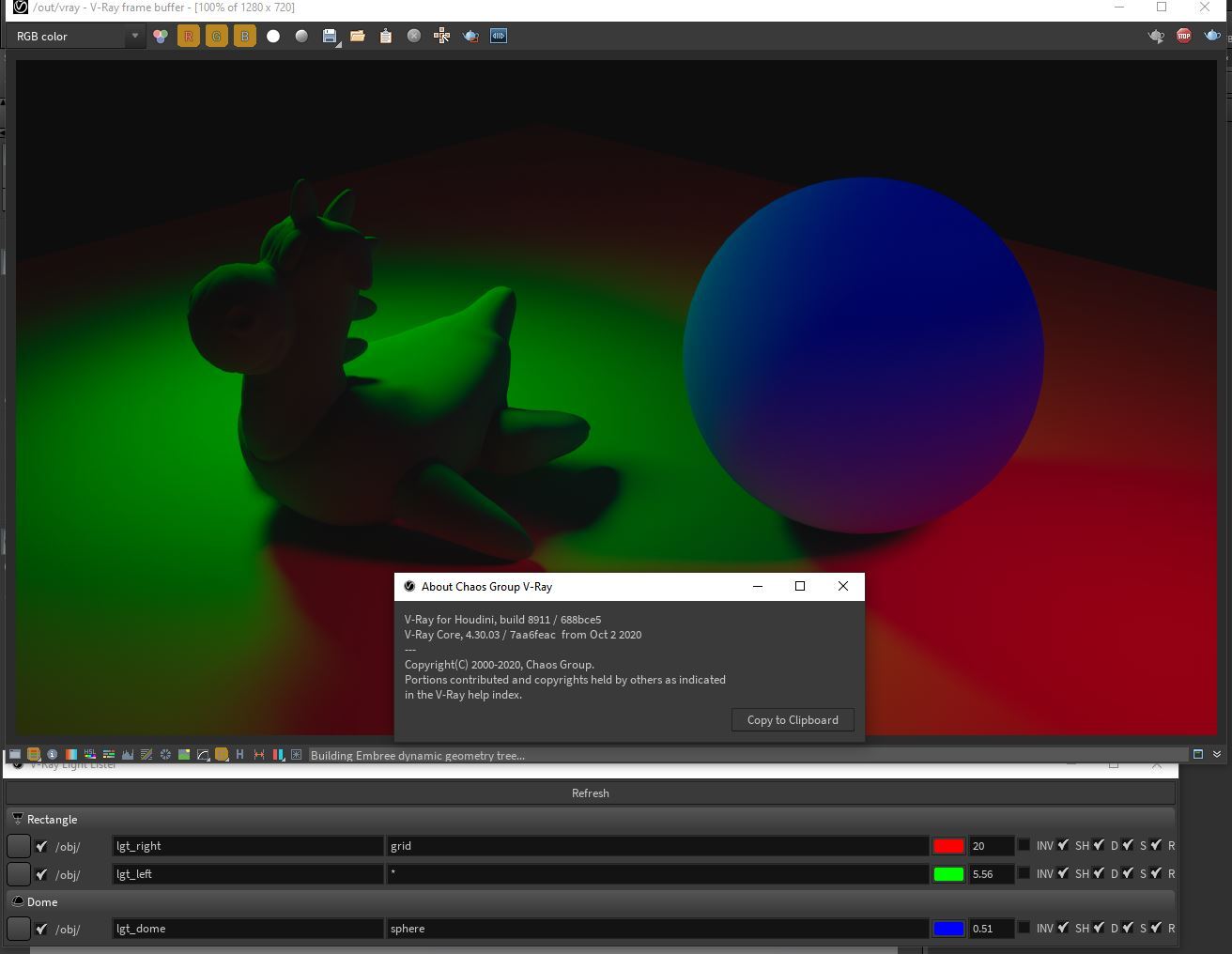Click the color balance icon in bottom bar
The image size is (1232, 954).
pyautogui.click(x=109, y=754)
